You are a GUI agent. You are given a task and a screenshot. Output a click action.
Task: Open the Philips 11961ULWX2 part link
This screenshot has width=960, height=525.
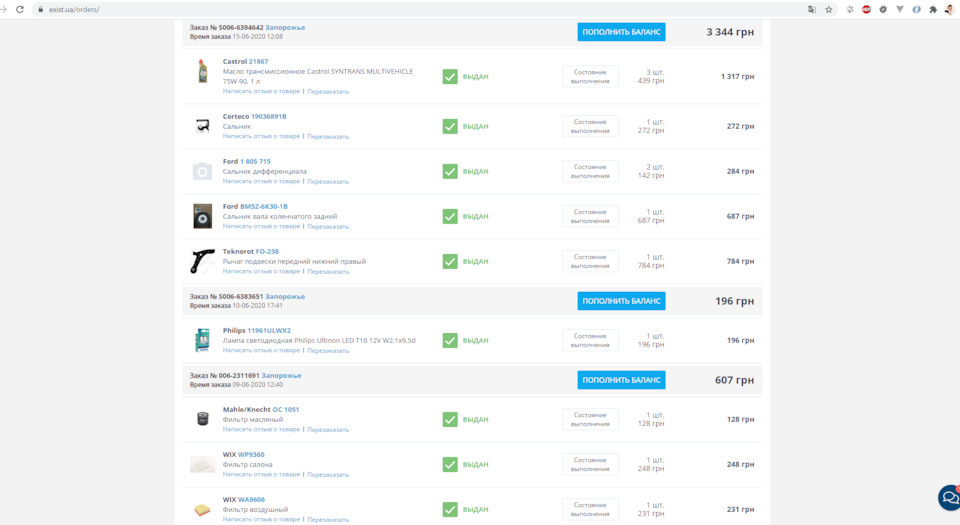point(269,330)
